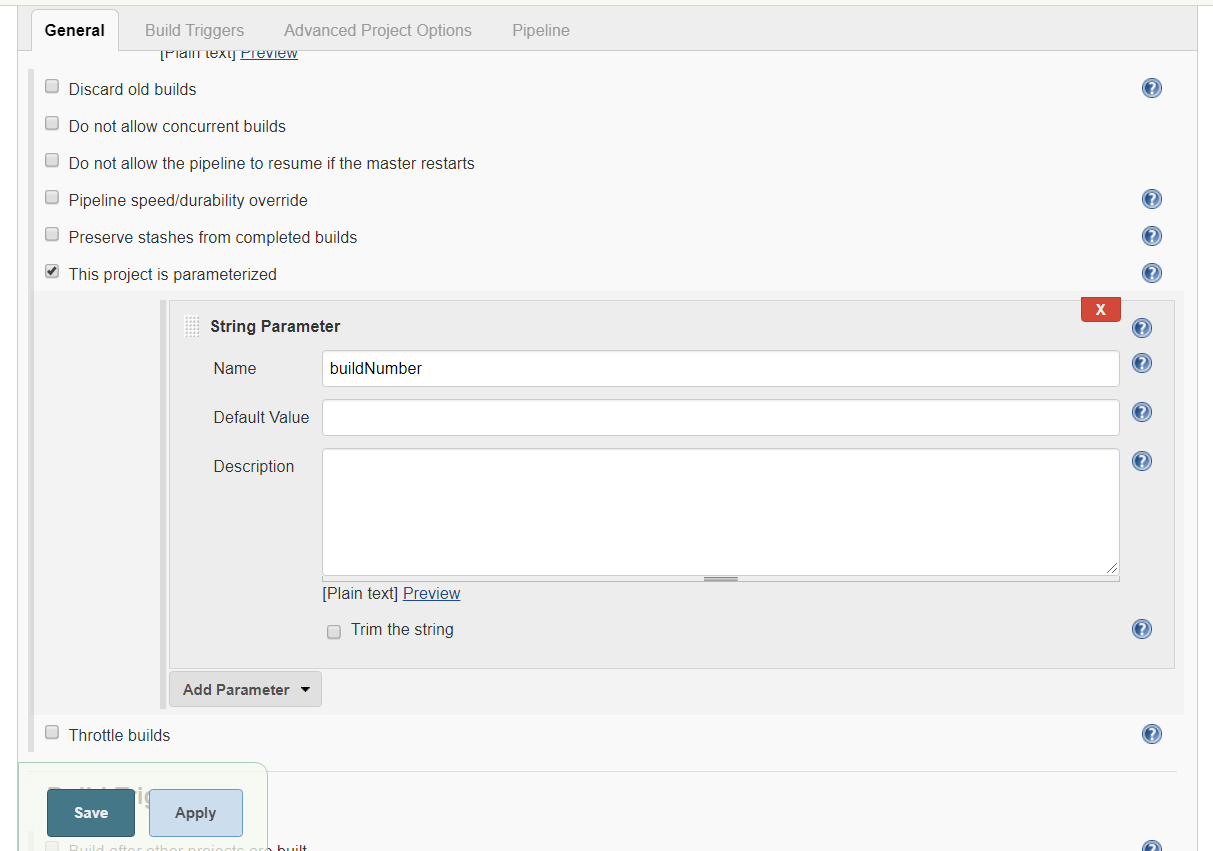Image resolution: width=1213 pixels, height=851 pixels.
Task: Open help for Preserve stashes option
Action: pos(1151,236)
